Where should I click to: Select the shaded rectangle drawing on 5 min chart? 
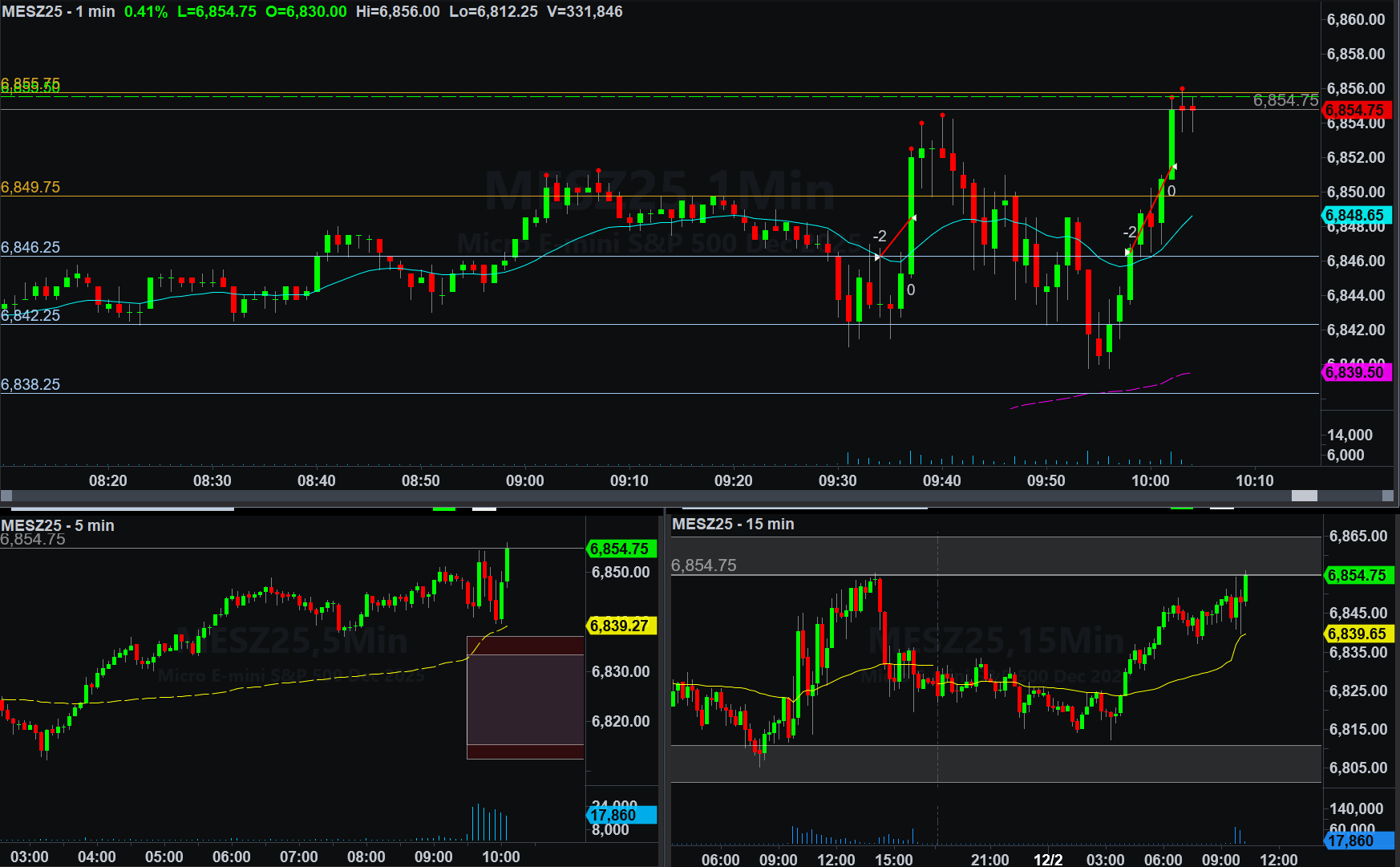pos(525,698)
